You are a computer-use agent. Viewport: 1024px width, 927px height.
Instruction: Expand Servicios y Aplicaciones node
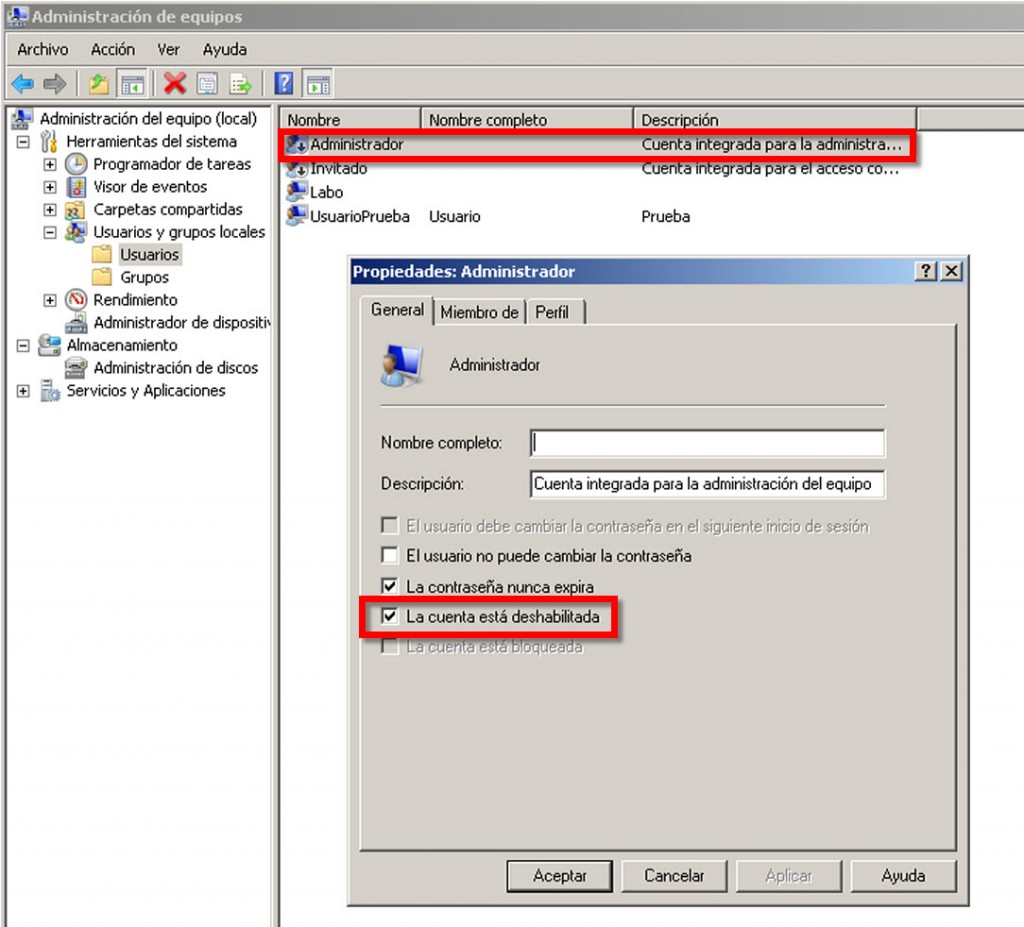click(x=23, y=391)
